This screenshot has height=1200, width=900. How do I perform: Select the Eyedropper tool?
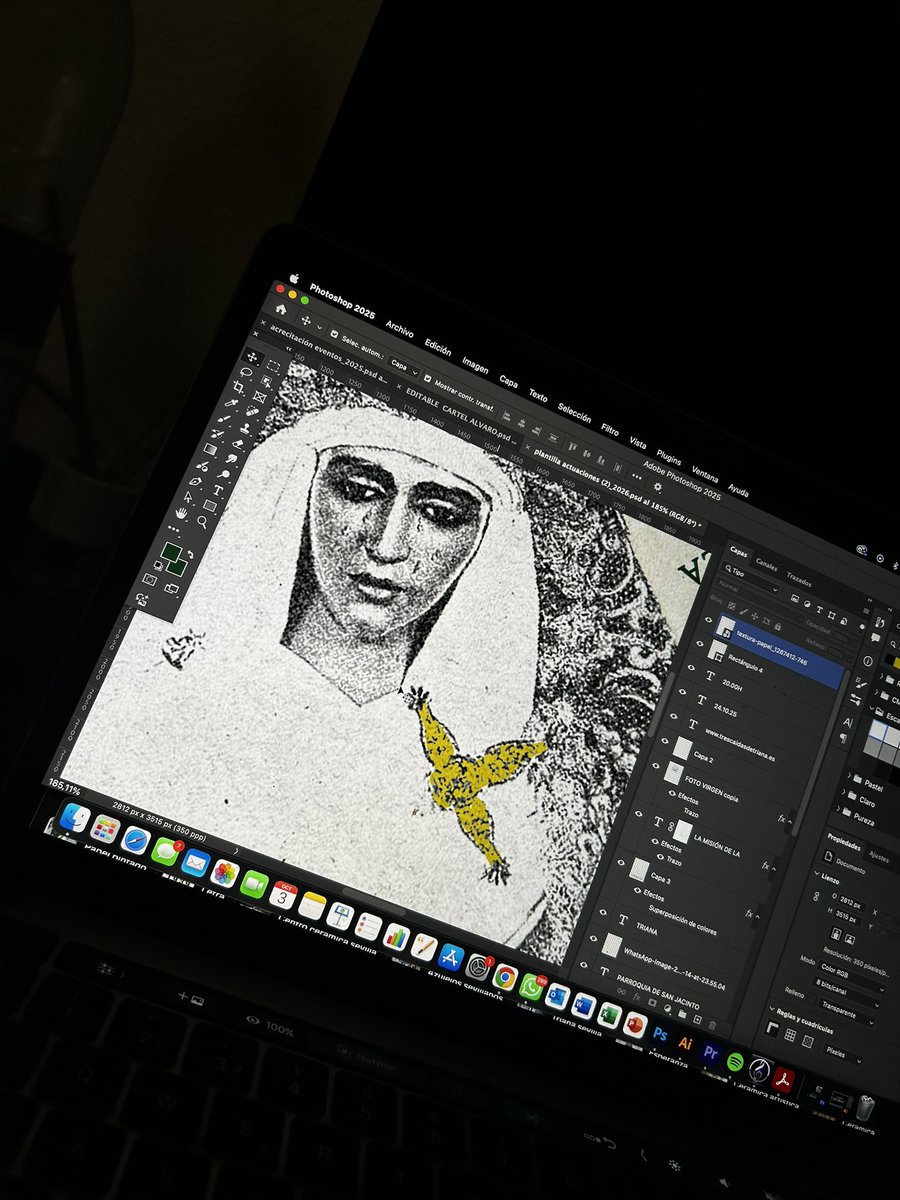[231, 403]
